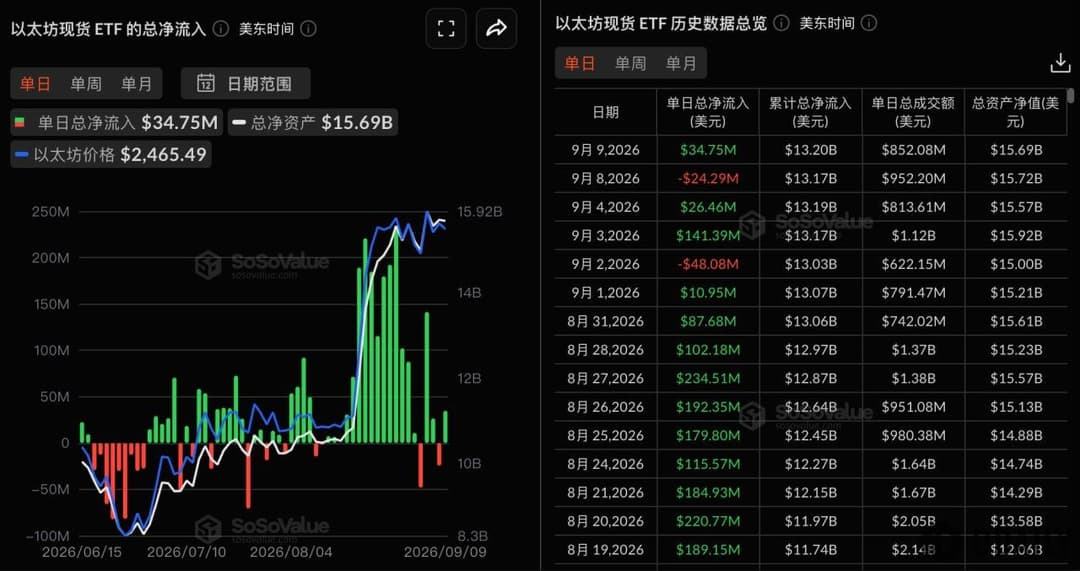The width and height of the screenshot is (1080, 571).
Task: Click net inflow value $115.57M
Action: click(x=707, y=464)
